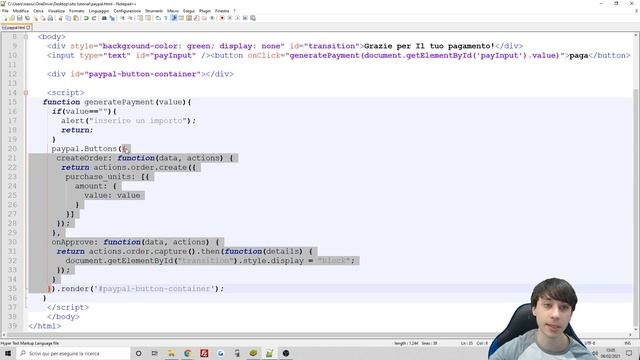This screenshot has height=360, width=640.
Task: Create a new document with New icon
Action: (x=5, y=18)
